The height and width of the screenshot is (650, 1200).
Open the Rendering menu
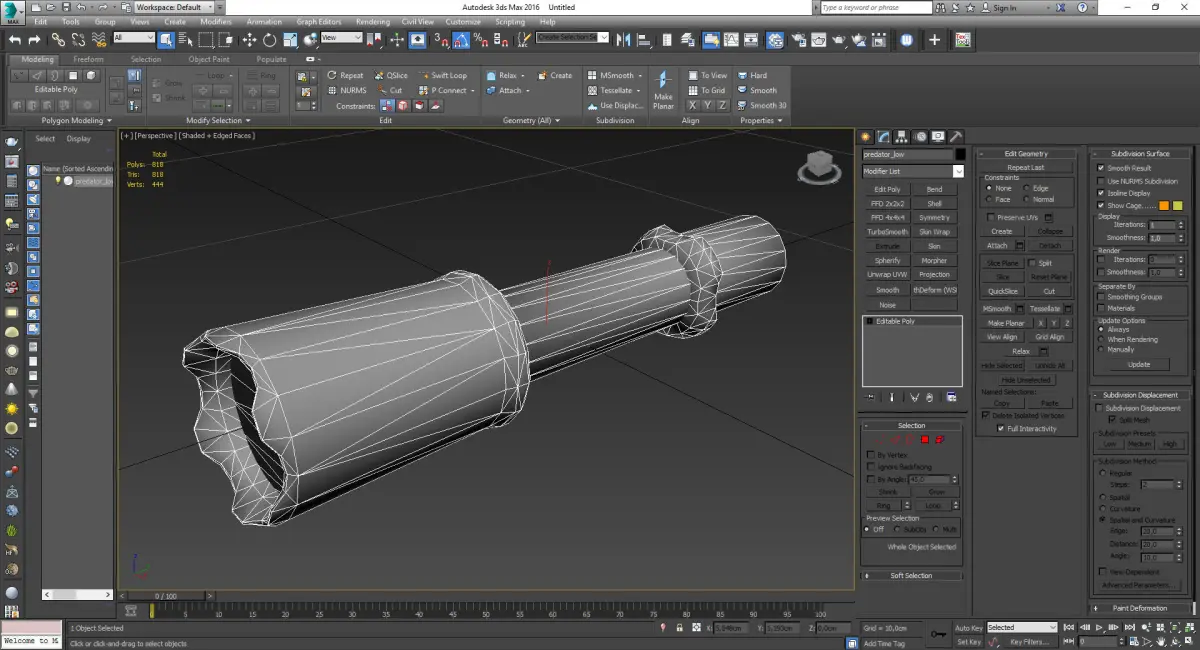point(373,21)
